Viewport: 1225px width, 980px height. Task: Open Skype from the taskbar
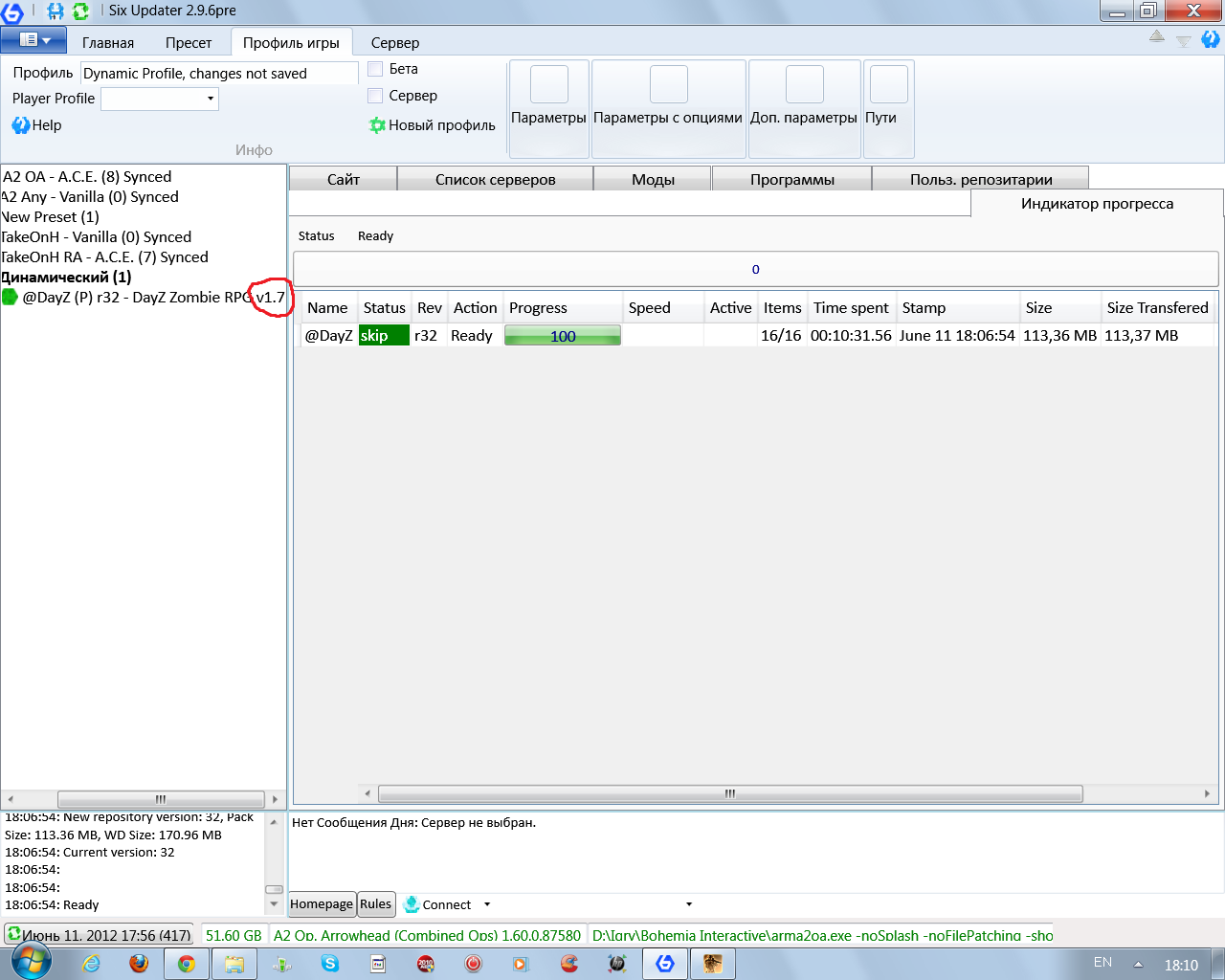coord(330,964)
